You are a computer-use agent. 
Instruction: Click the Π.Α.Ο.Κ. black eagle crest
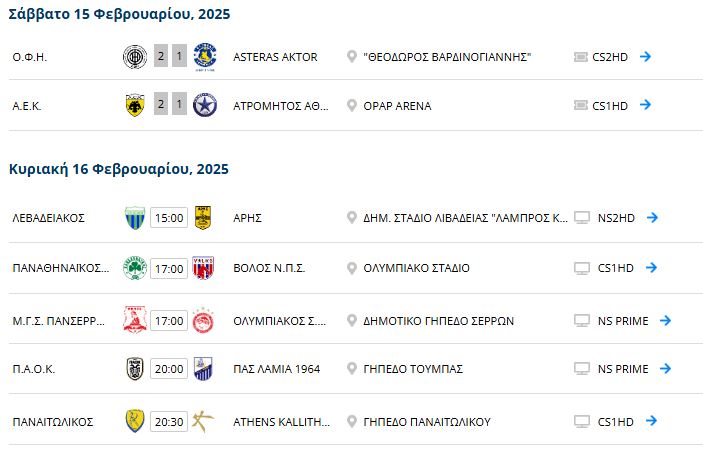(135, 369)
